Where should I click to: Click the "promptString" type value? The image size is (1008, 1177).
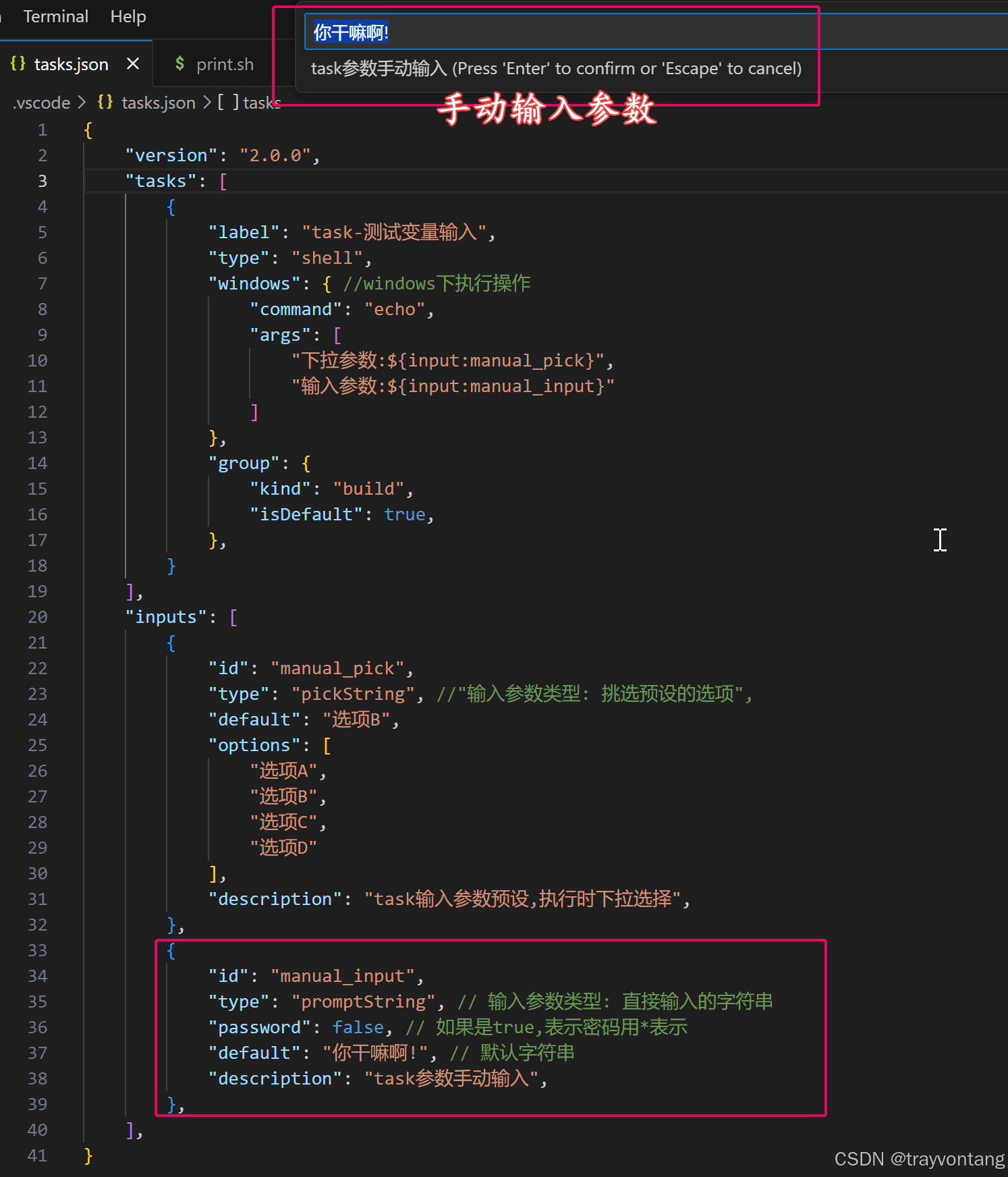[x=364, y=1002]
